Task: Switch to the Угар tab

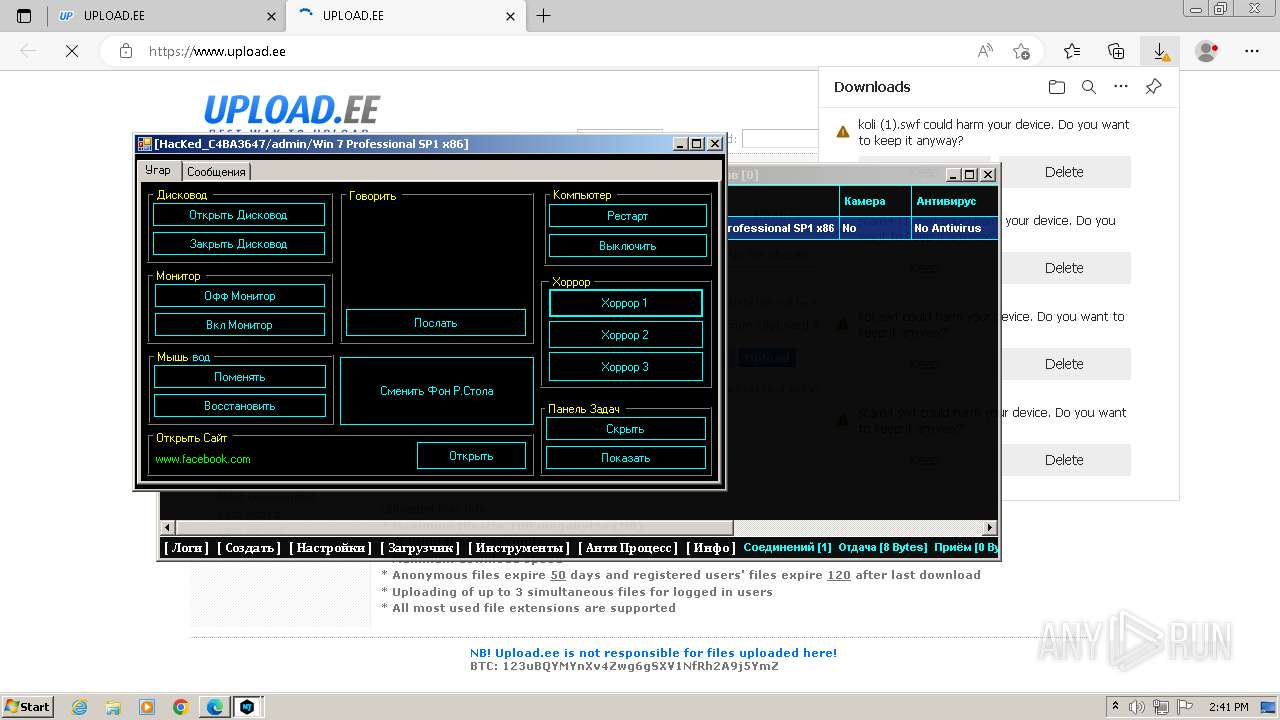Action: [x=158, y=170]
